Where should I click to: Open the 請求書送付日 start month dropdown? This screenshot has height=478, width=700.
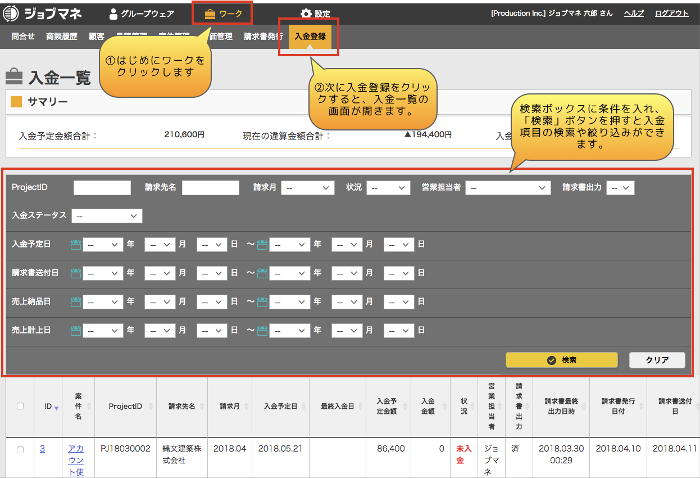pyautogui.click(x=160, y=273)
